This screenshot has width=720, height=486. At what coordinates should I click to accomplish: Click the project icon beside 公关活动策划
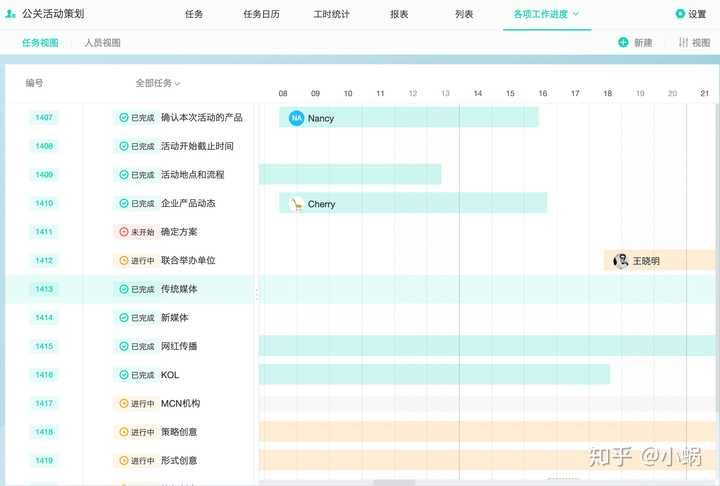pos(10,14)
